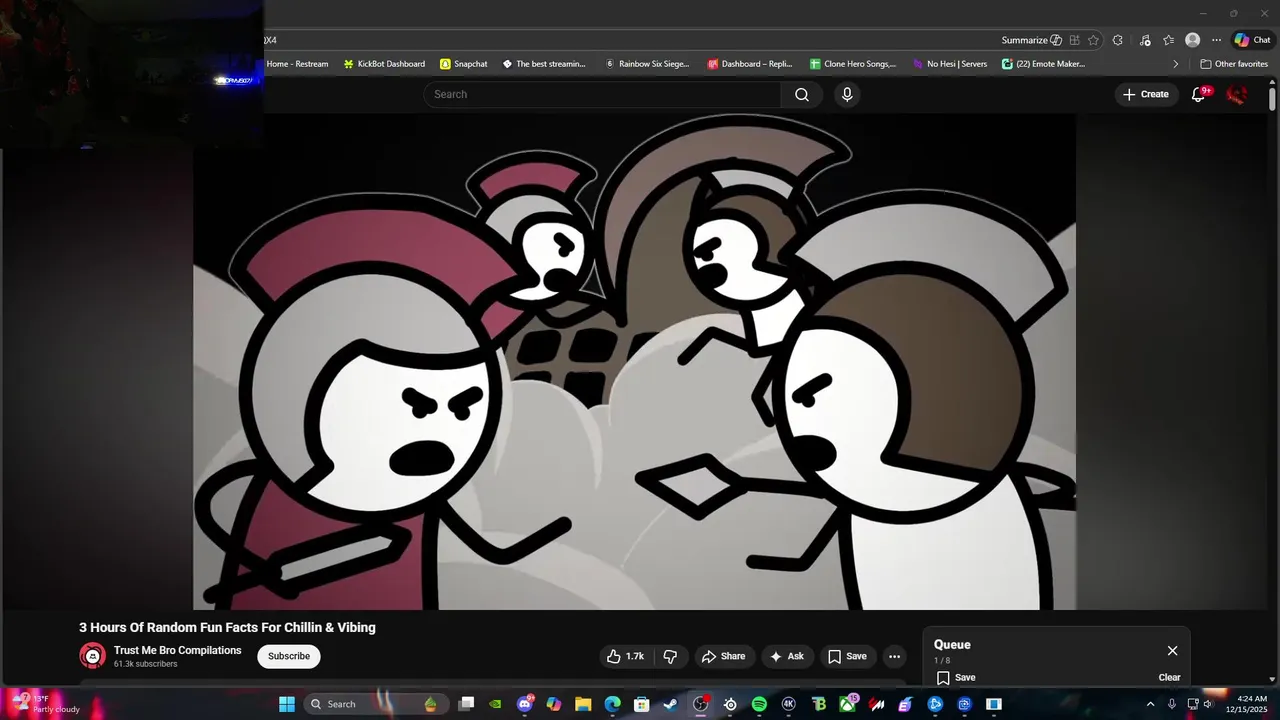Image resolution: width=1280 pixels, height=720 pixels.
Task: Open File Explorer from the taskbar
Action: click(583, 704)
